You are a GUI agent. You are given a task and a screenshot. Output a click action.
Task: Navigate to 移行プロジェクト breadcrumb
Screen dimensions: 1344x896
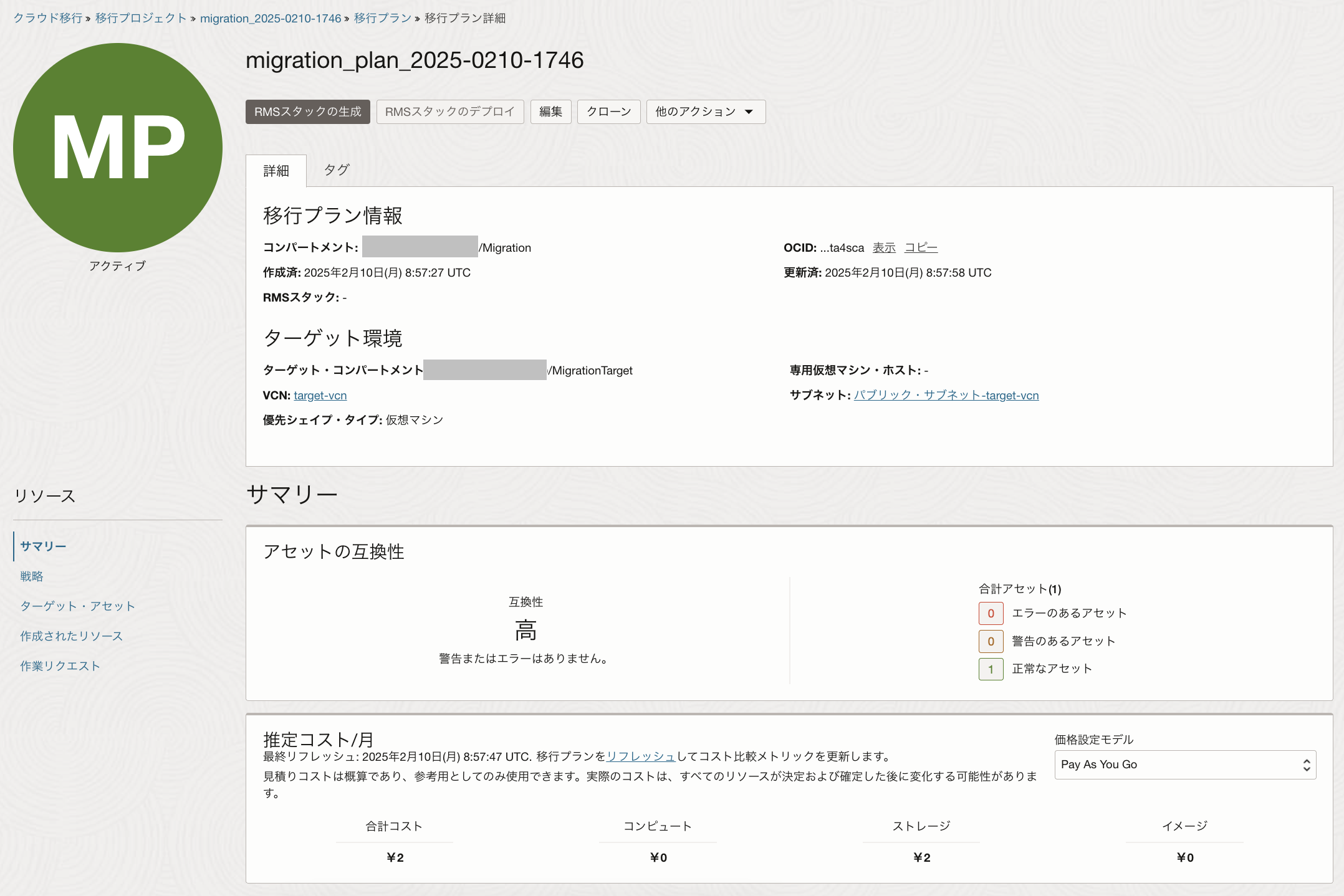tap(141, 18)
